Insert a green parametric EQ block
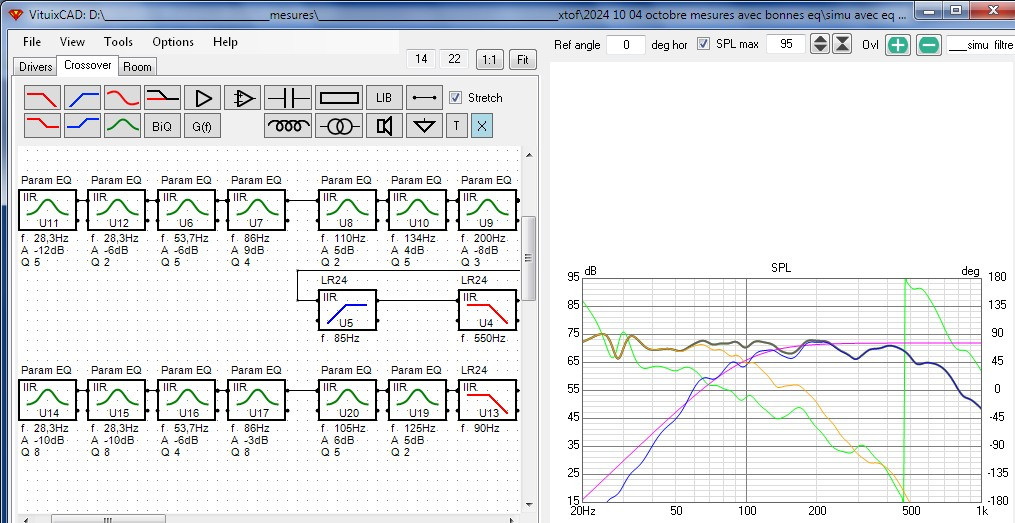Image resolution: width=1015 pixels, height=523 pixels. [122, 126]
